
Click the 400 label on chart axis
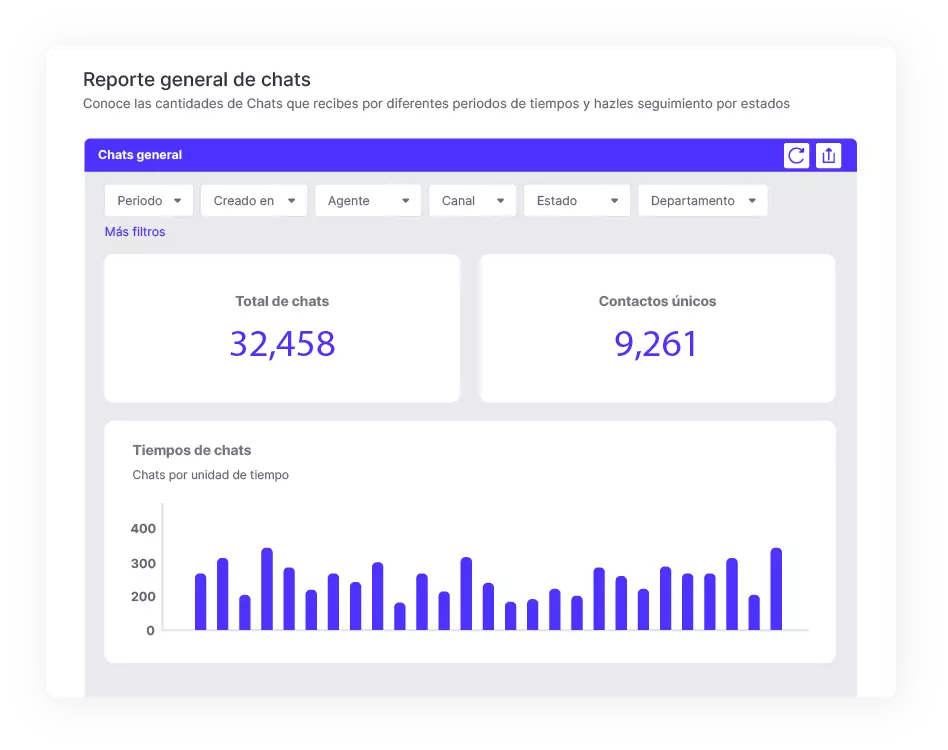tap(143, 529)
